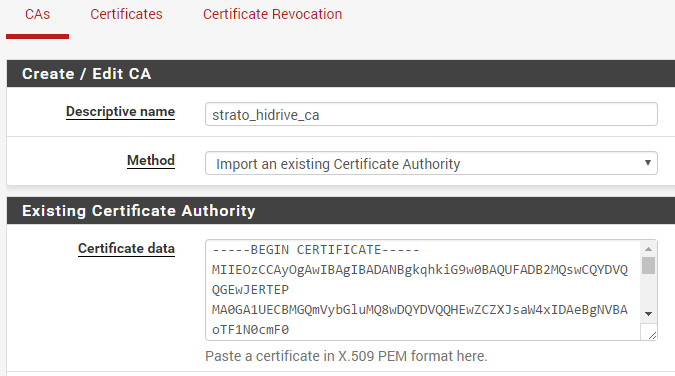The height and width of the screenshot is (376, 675).
Task: Place cursor on the oTF1N0cmF0 line
Action: pos(250,330)
